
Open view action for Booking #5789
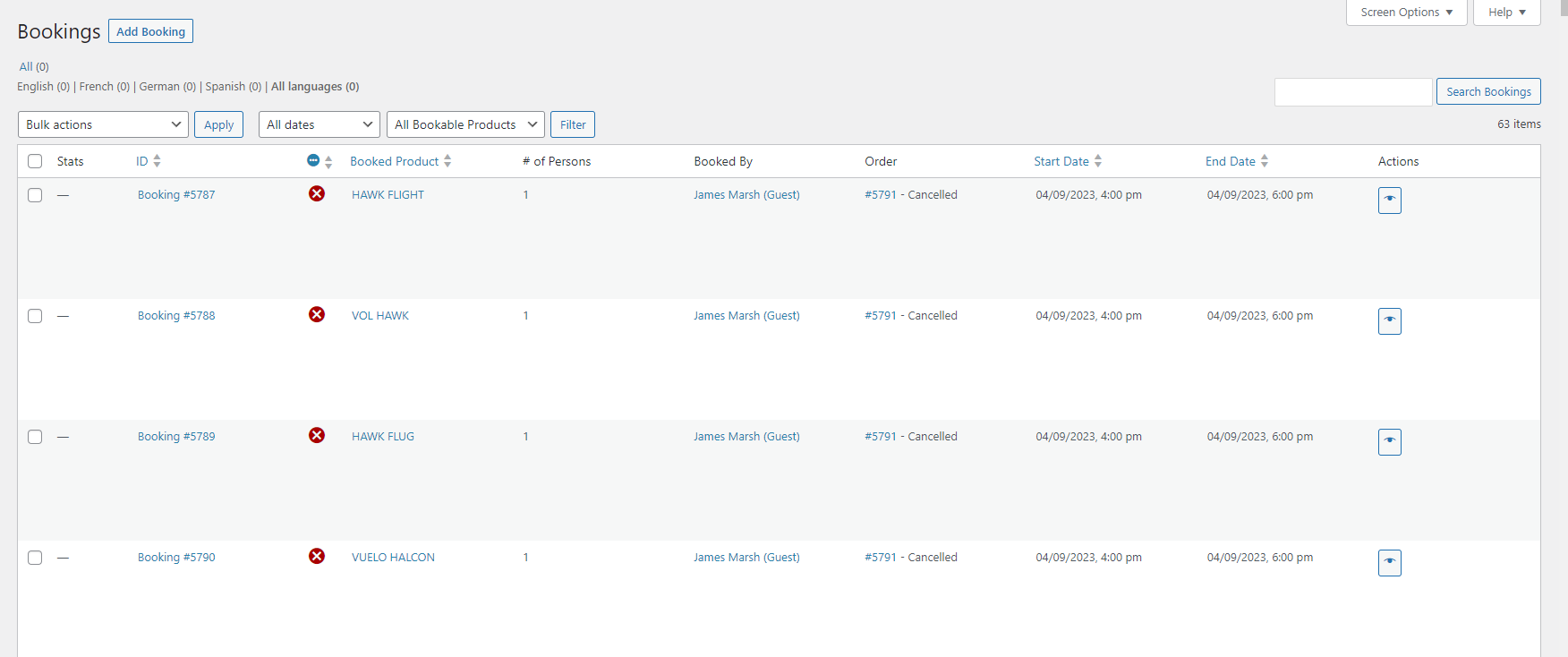1389,441
